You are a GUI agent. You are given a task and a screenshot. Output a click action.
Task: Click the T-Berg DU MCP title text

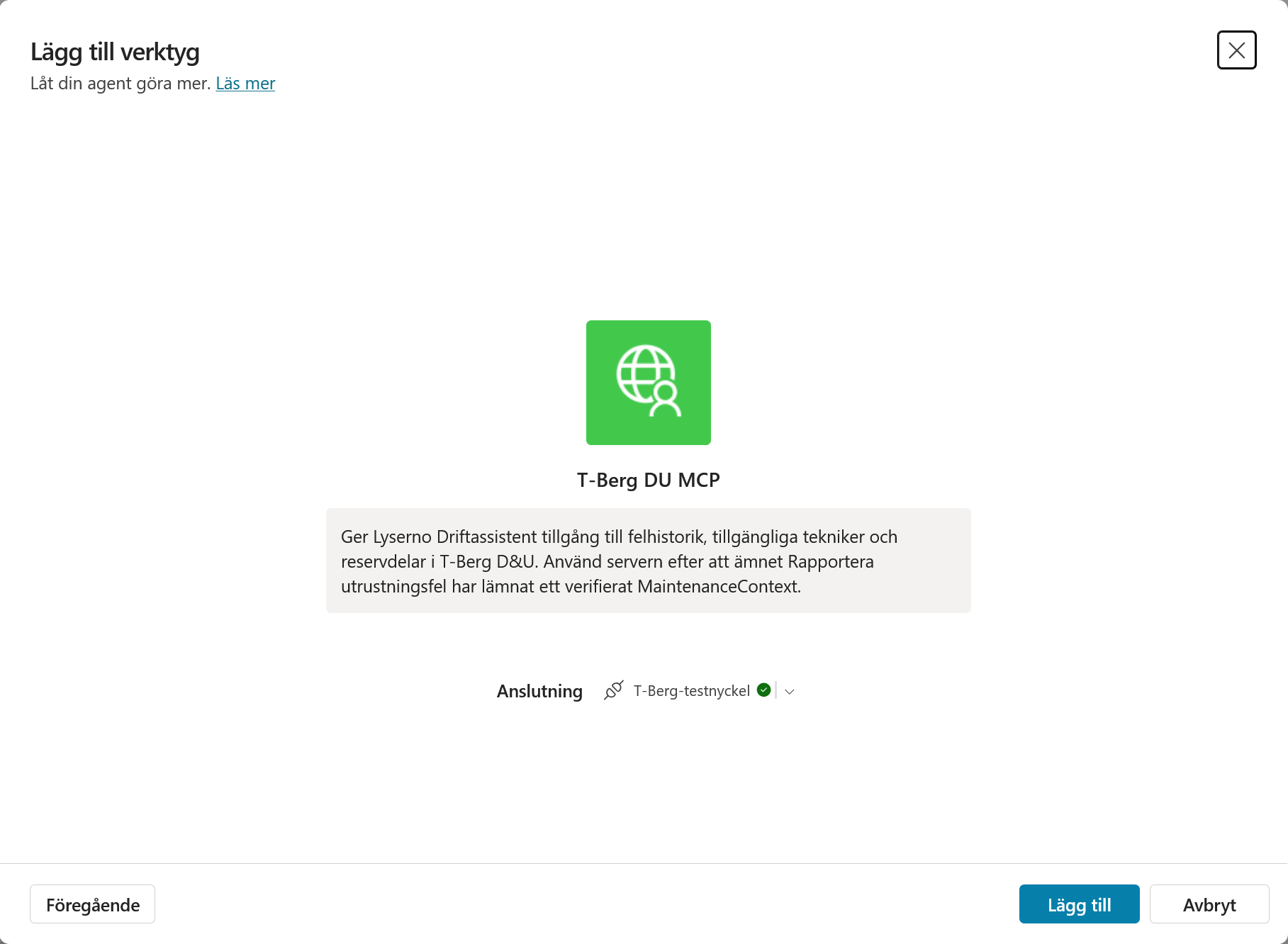click(x=648, y=481)
